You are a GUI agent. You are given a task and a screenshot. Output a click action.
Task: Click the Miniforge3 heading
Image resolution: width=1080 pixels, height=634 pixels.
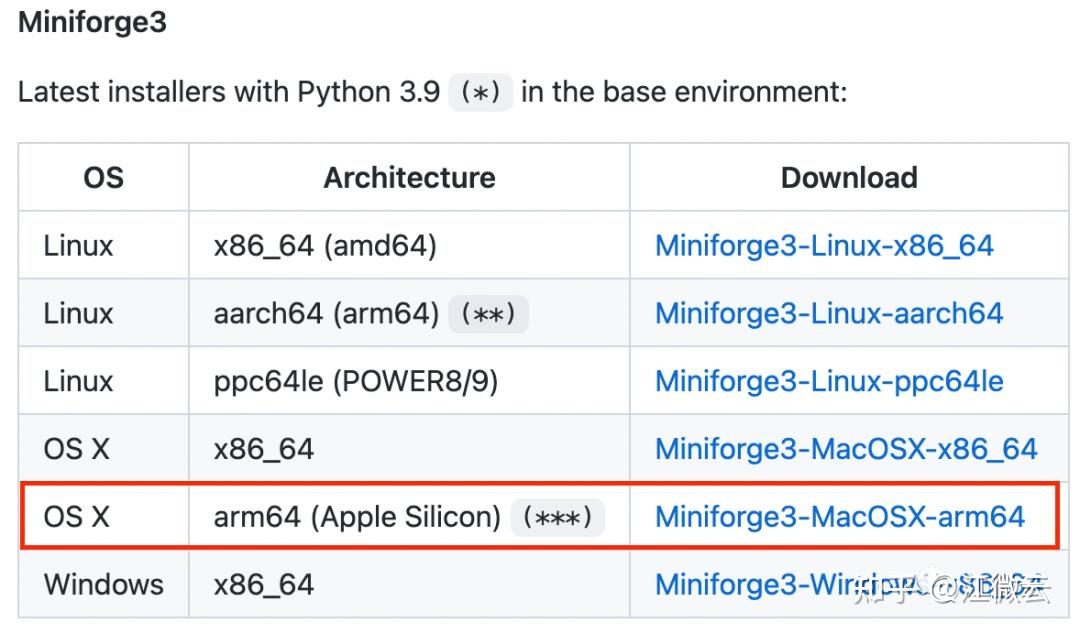coord(92,22)
